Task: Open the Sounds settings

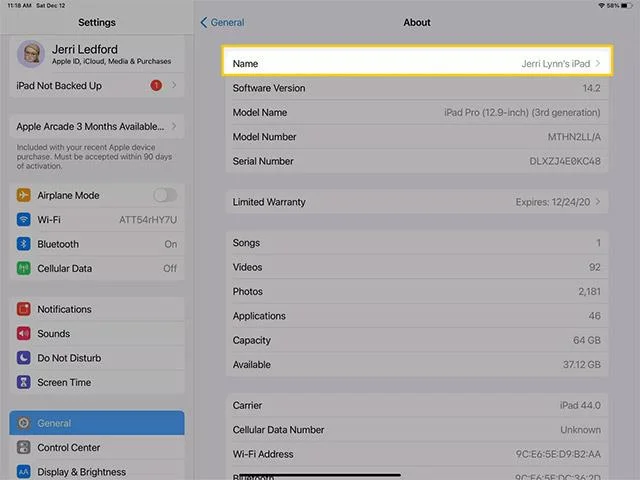Action: (x=97, y=333)
